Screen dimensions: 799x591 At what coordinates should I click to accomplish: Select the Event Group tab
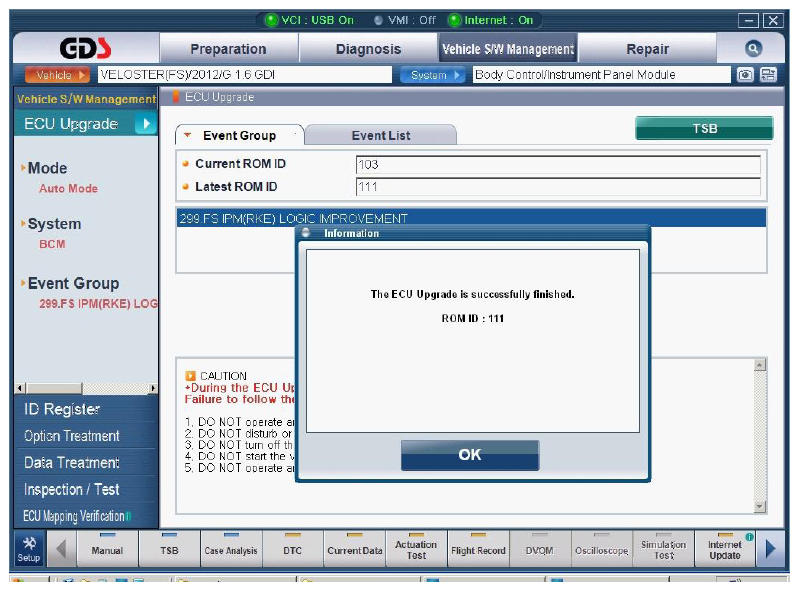(239, 136)
